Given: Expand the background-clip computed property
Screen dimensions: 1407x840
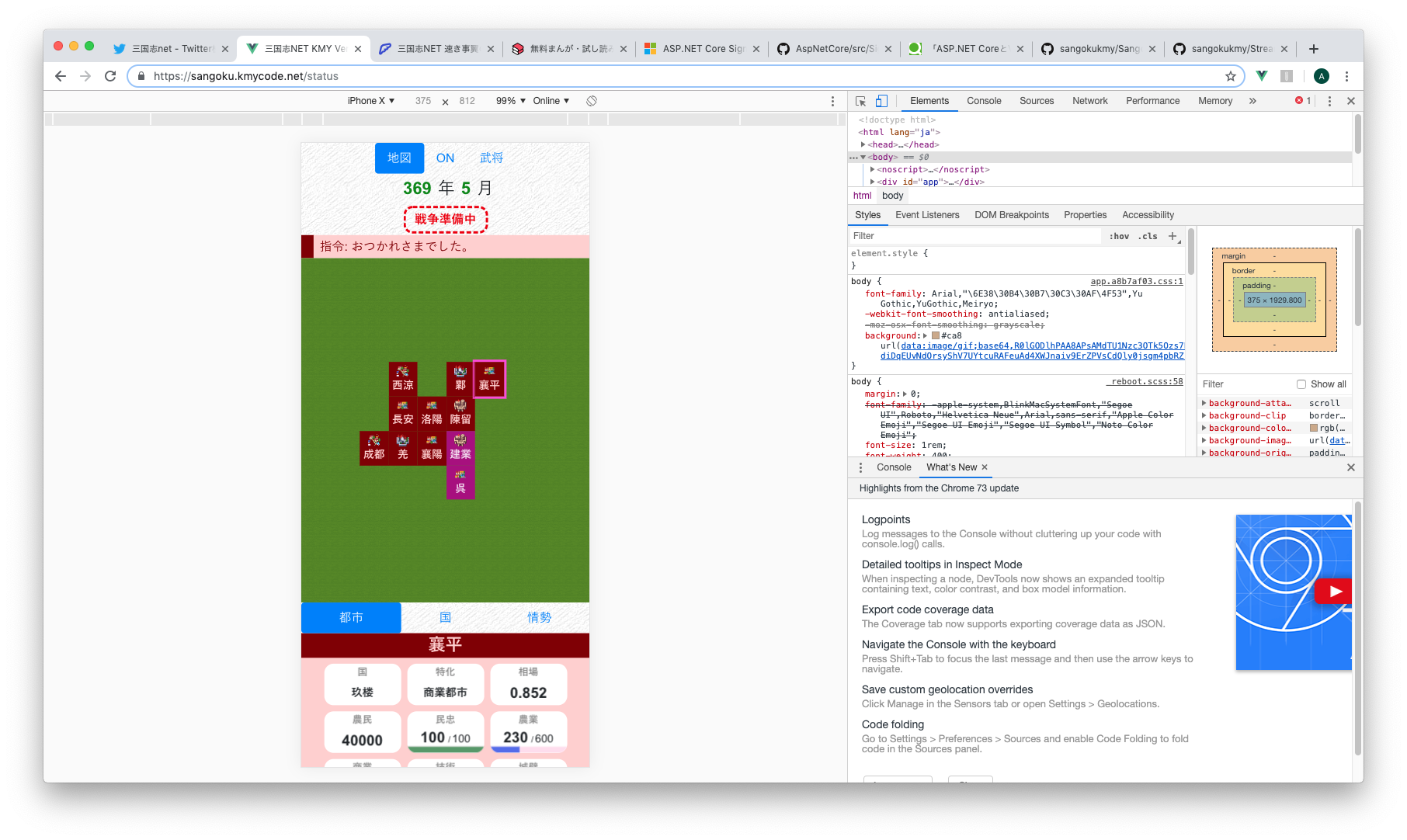Looking at the screenshot, I should [x=1204, y=415].
